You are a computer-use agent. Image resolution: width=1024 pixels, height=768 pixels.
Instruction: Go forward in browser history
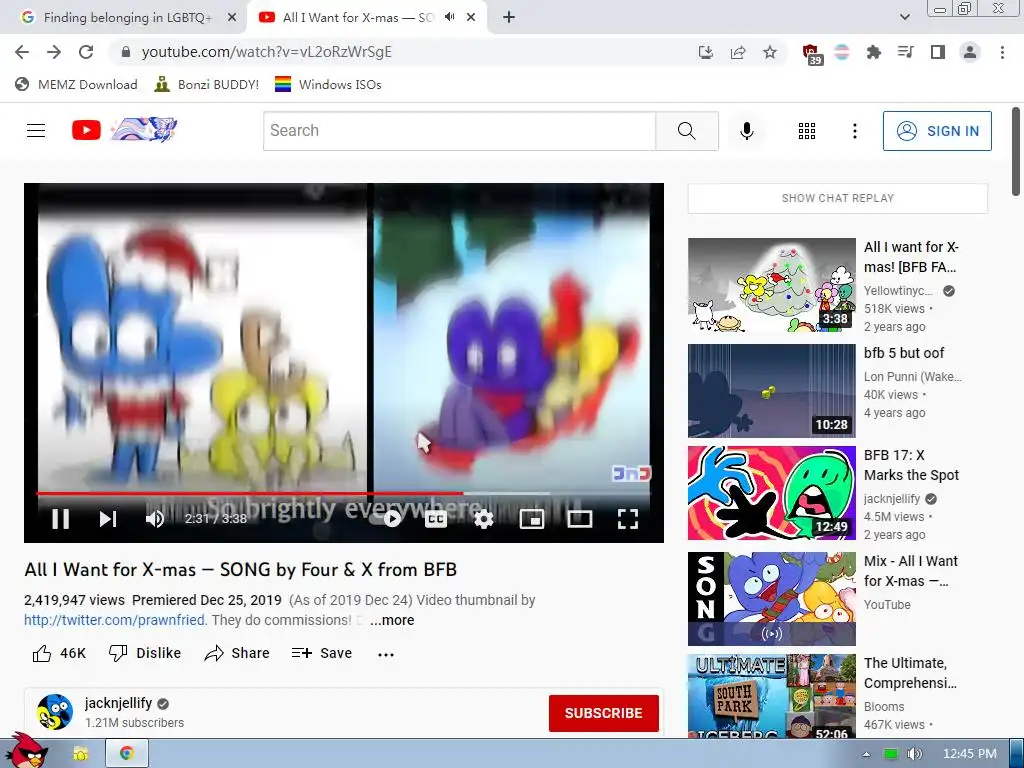pos(54,52)
